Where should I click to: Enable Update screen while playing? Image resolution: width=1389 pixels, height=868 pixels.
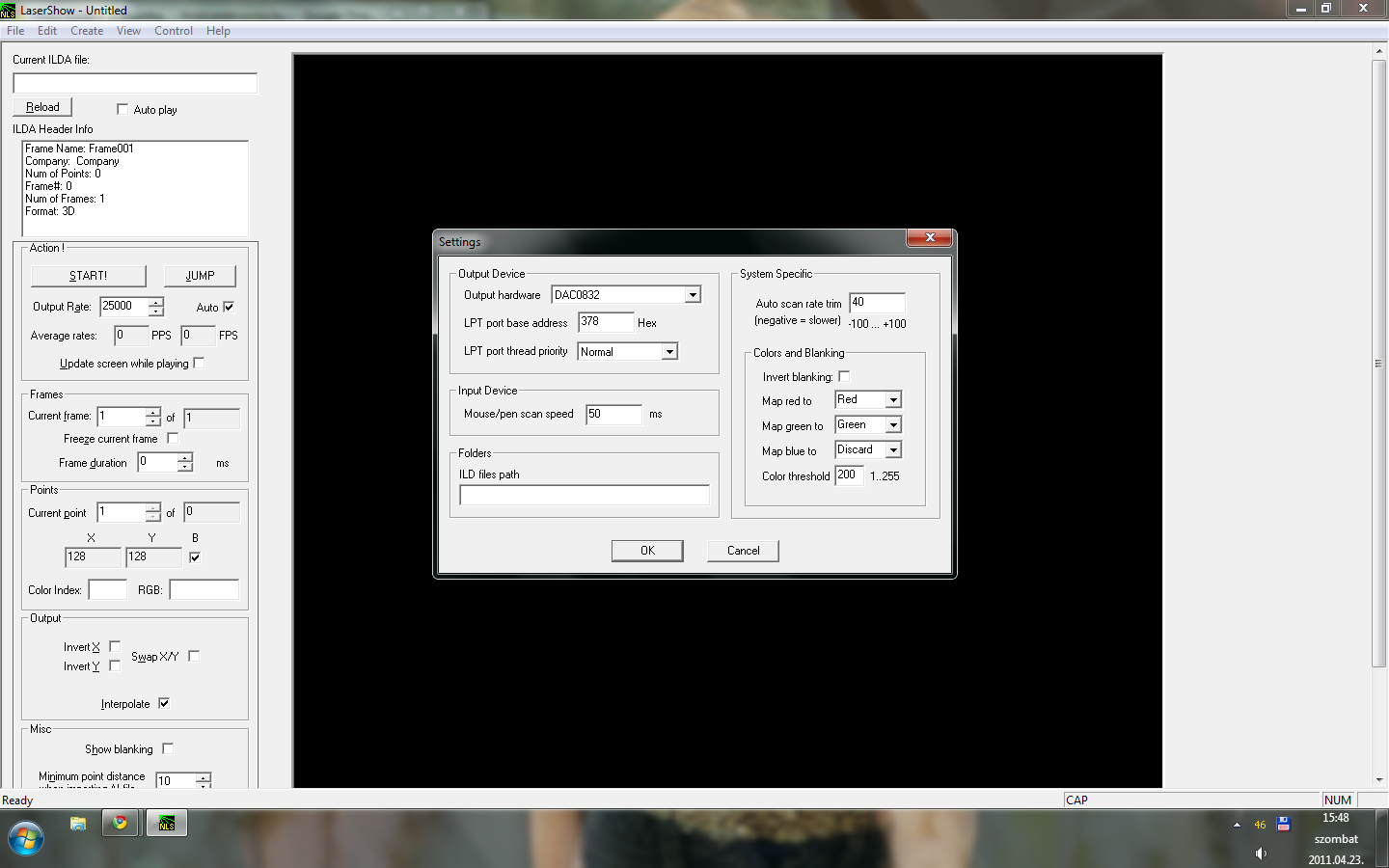(x=199, y=363)
